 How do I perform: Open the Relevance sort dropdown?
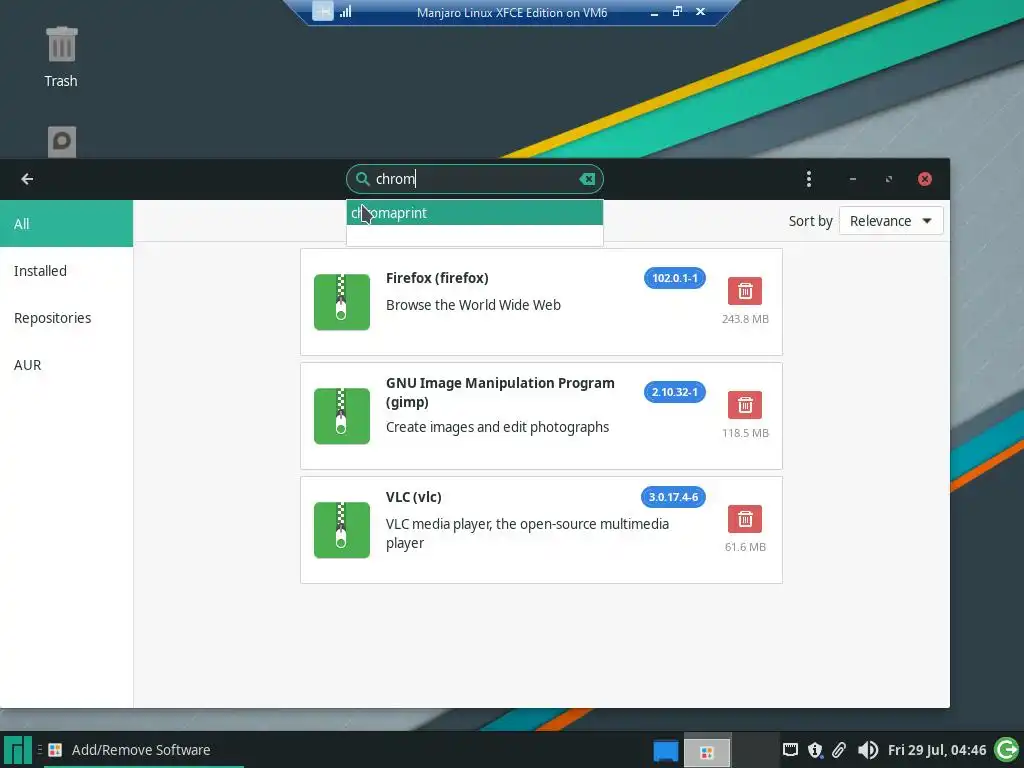click(x=891, y=221)
